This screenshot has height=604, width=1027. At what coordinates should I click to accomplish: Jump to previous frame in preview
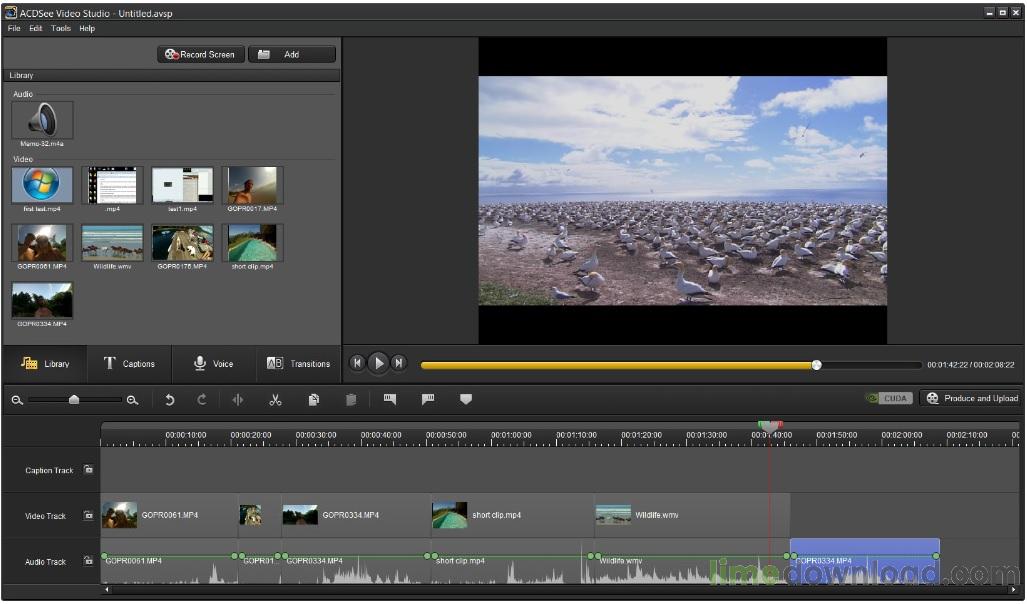click(357, 363)
